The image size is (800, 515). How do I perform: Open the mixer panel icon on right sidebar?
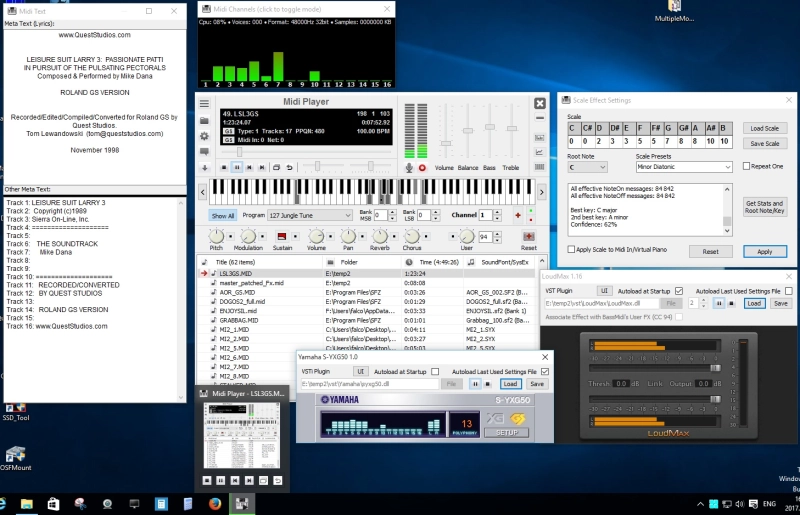[539, 138]
